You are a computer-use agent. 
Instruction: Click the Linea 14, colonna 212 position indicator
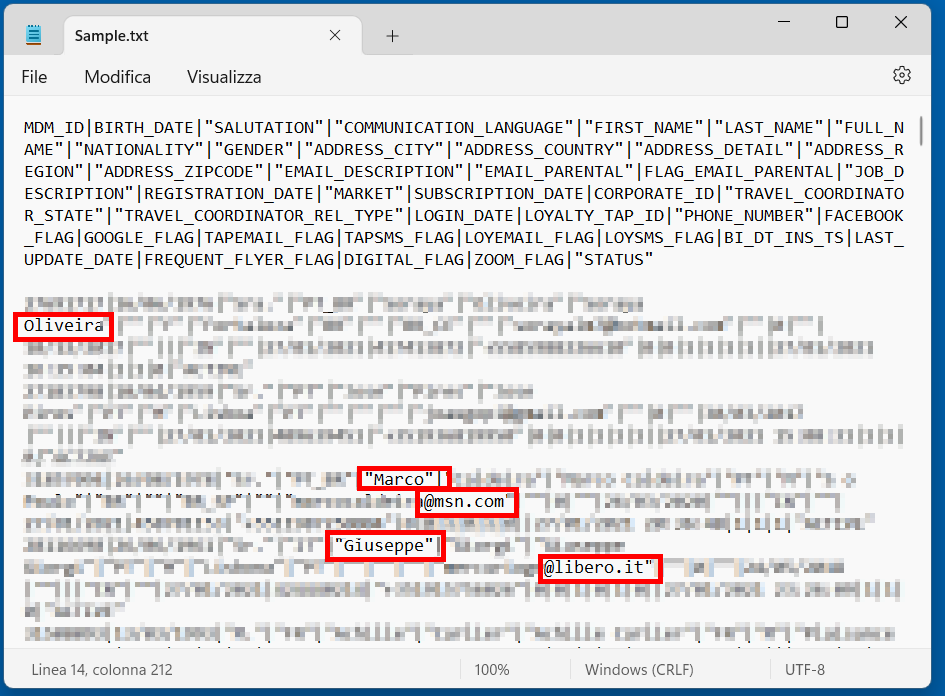[x=103, y=669]
